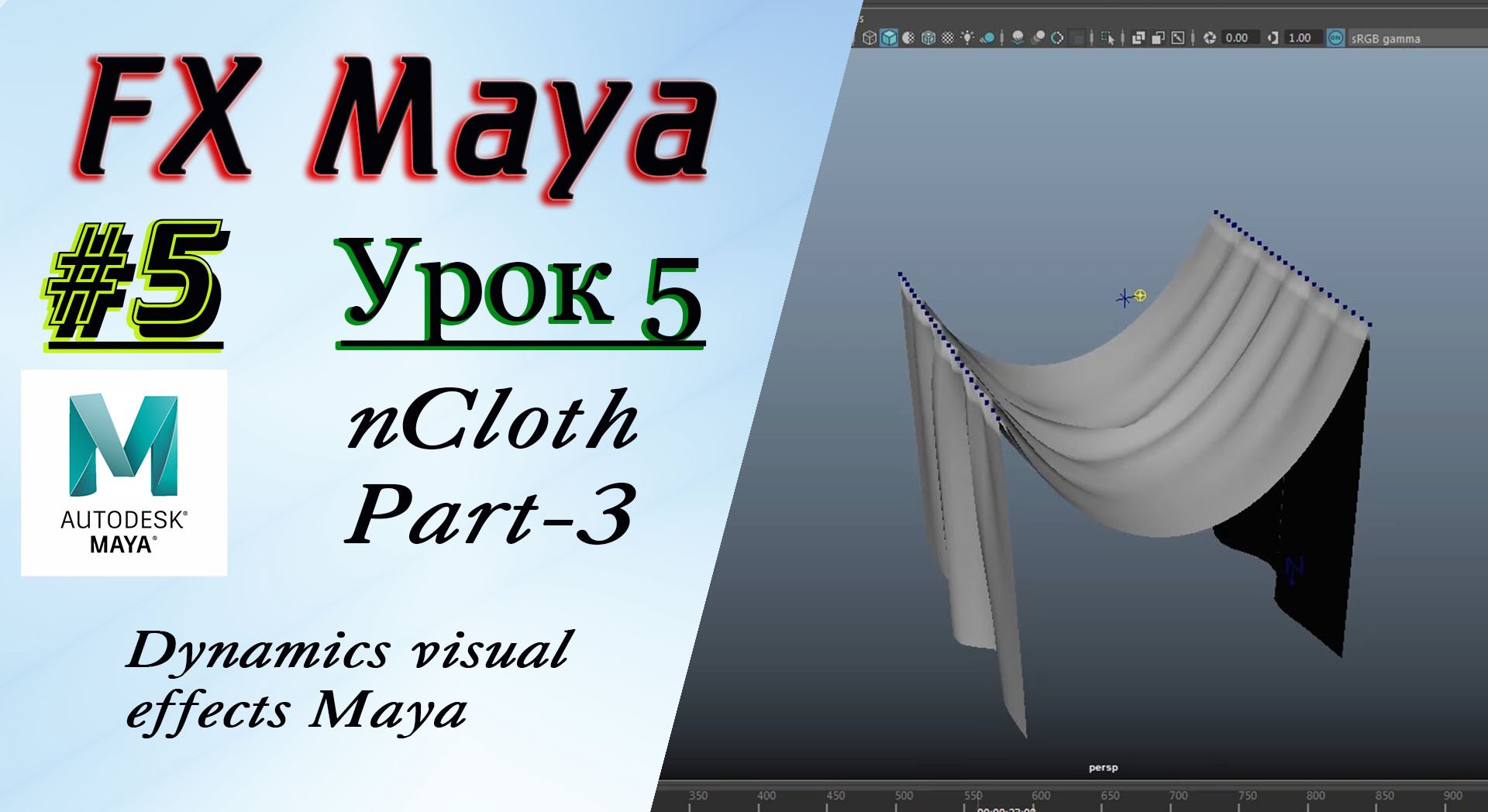Click the exposure aperture icon

(1209, 37)
